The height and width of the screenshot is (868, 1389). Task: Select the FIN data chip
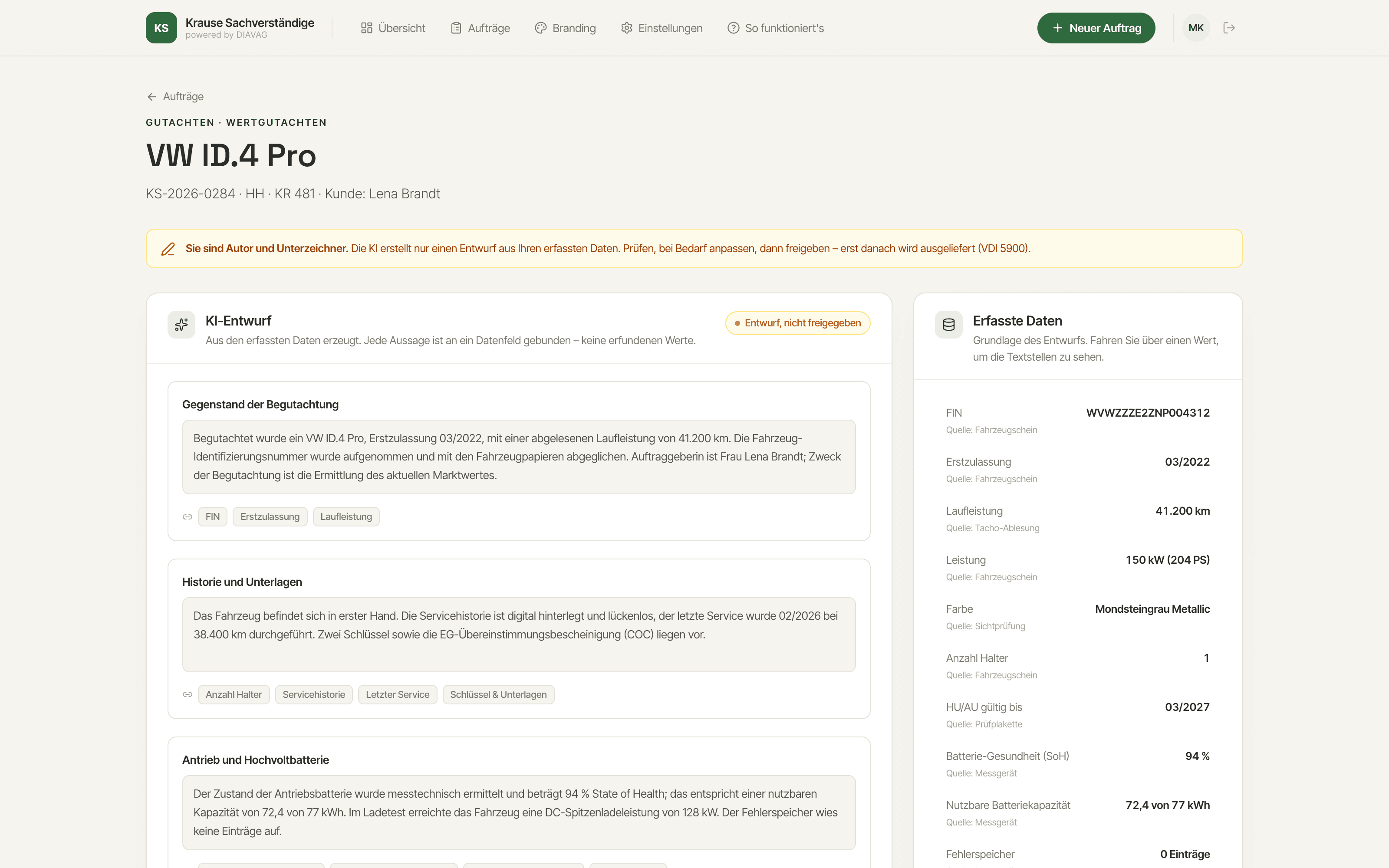(x=212, y=516)
